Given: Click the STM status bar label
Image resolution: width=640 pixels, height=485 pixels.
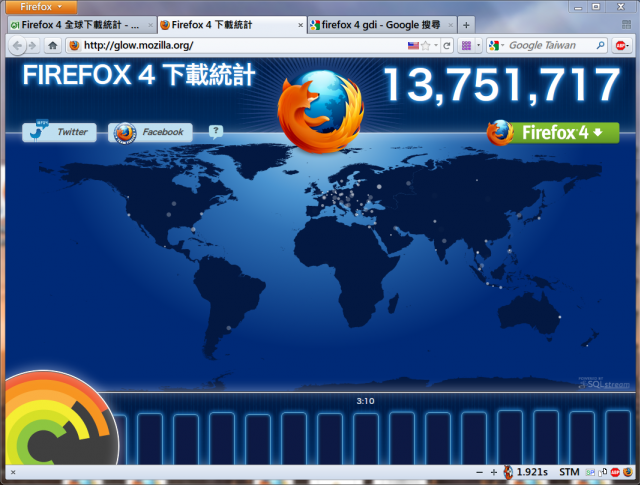Looking at the screenshot, I should (x=569, y=472).
